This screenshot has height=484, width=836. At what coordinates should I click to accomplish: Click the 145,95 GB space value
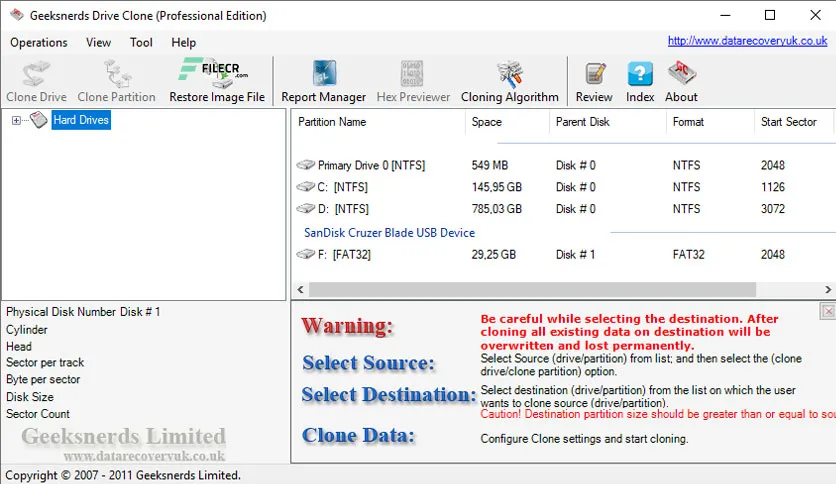click(496, 187)
